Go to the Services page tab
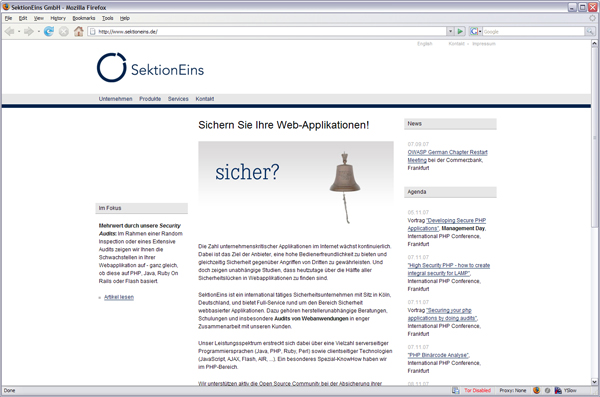The height and width of the screenshot is (397, 600). point(178,99)
